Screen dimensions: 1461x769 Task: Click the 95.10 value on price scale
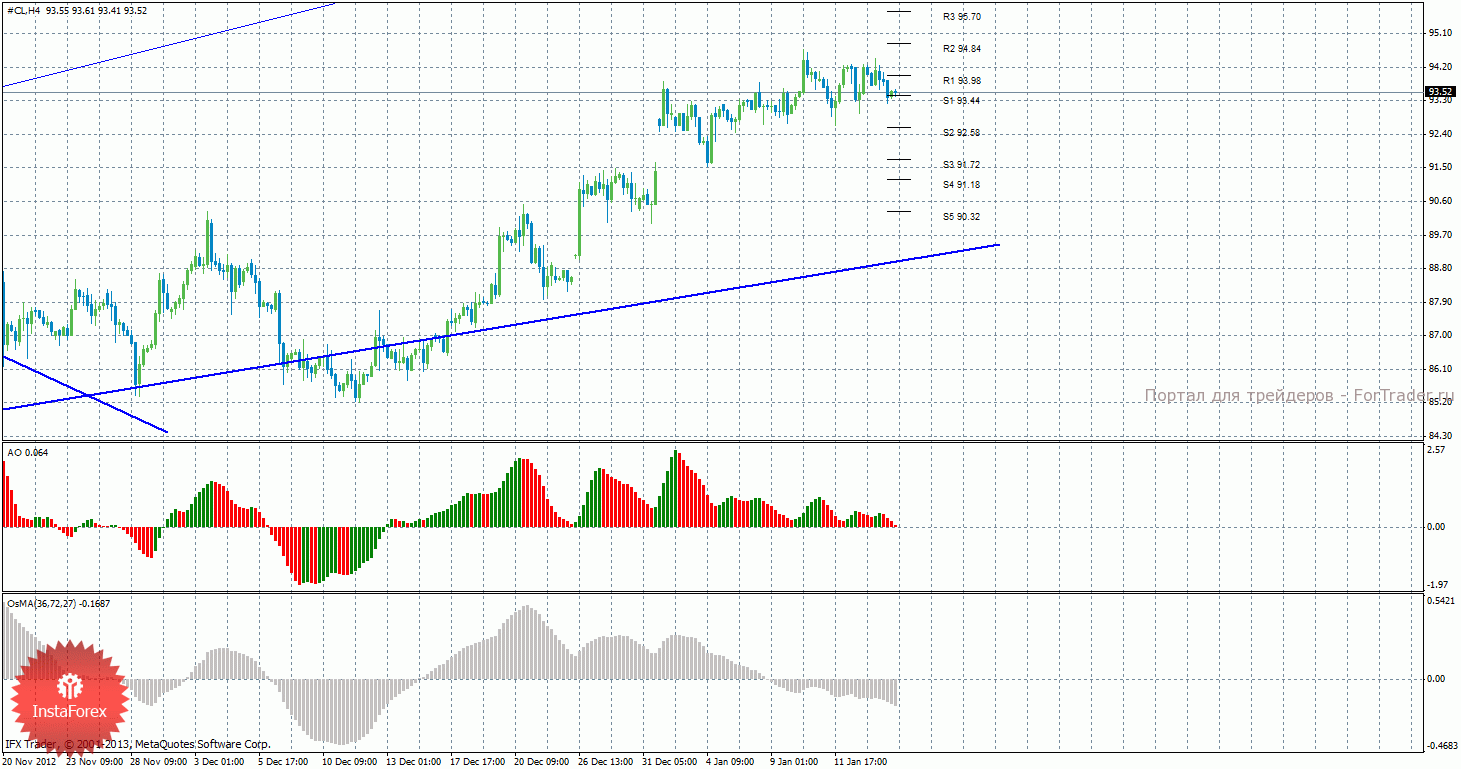[x=1440, y=33]
